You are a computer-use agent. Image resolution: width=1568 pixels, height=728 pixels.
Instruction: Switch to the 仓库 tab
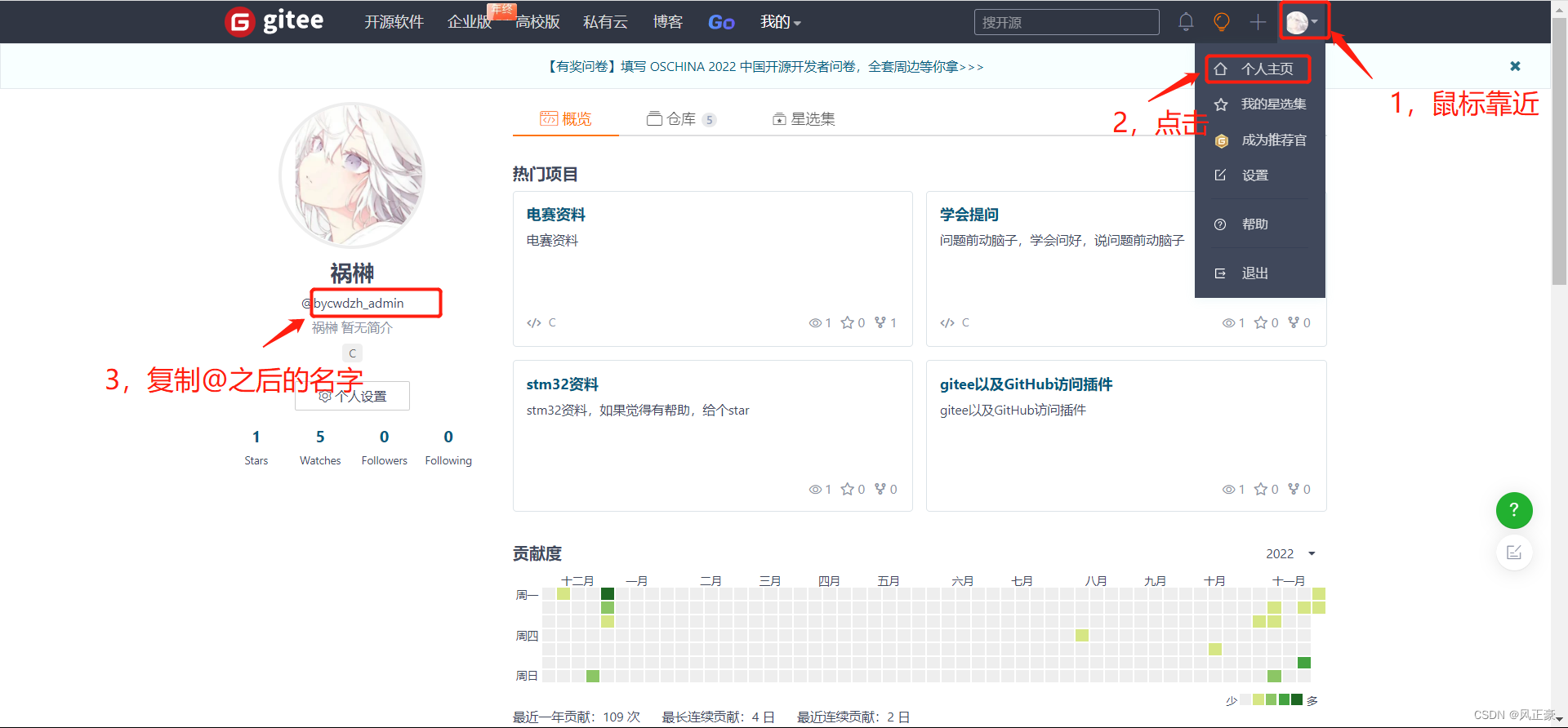point(681,119)
